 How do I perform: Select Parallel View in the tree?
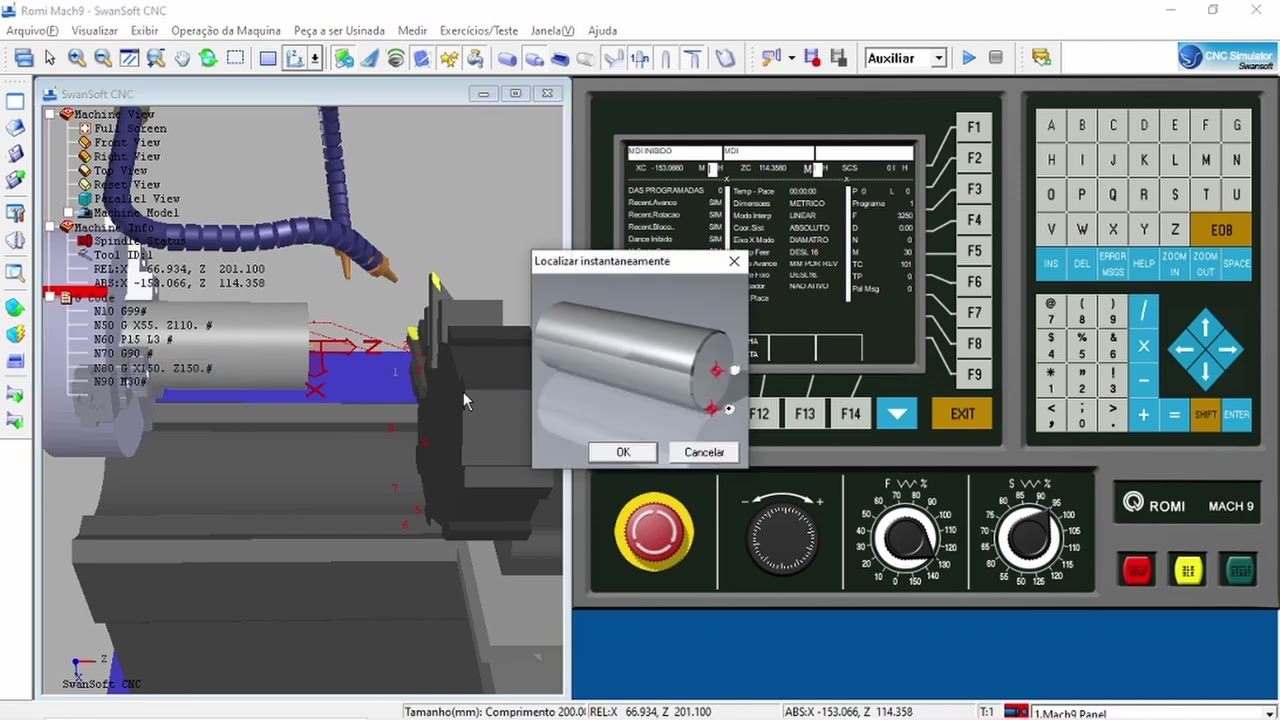pyautogui.click(x=137, y=198)
